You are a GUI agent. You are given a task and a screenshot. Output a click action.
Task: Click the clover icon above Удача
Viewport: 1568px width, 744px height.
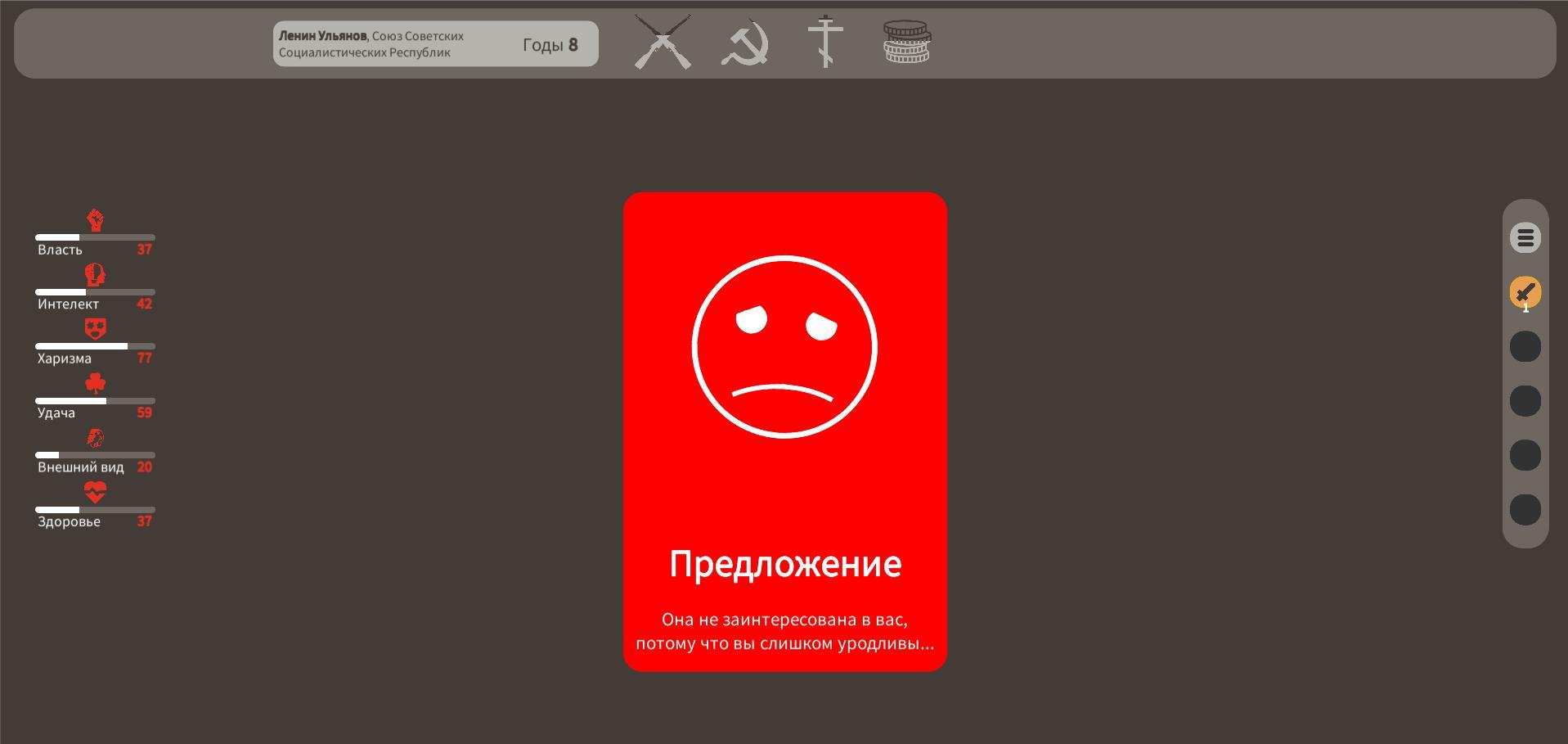(x=95, y=383)
